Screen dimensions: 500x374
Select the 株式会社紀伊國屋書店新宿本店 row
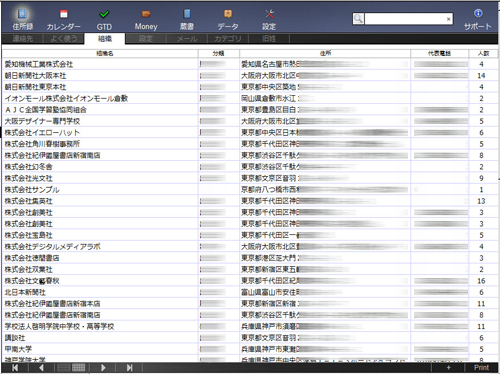coord(250,304)
